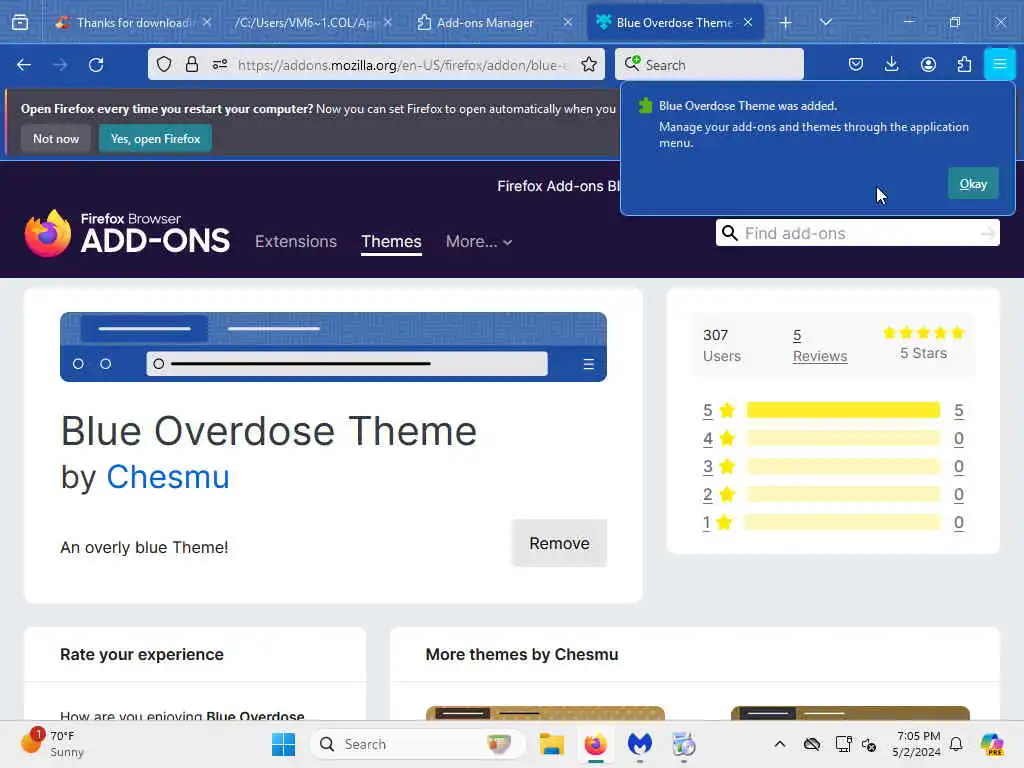Open the Recycle-bin-like taskbar app icon
Viewport: 1024px width, 768px height.
click(x=684, y=744)
